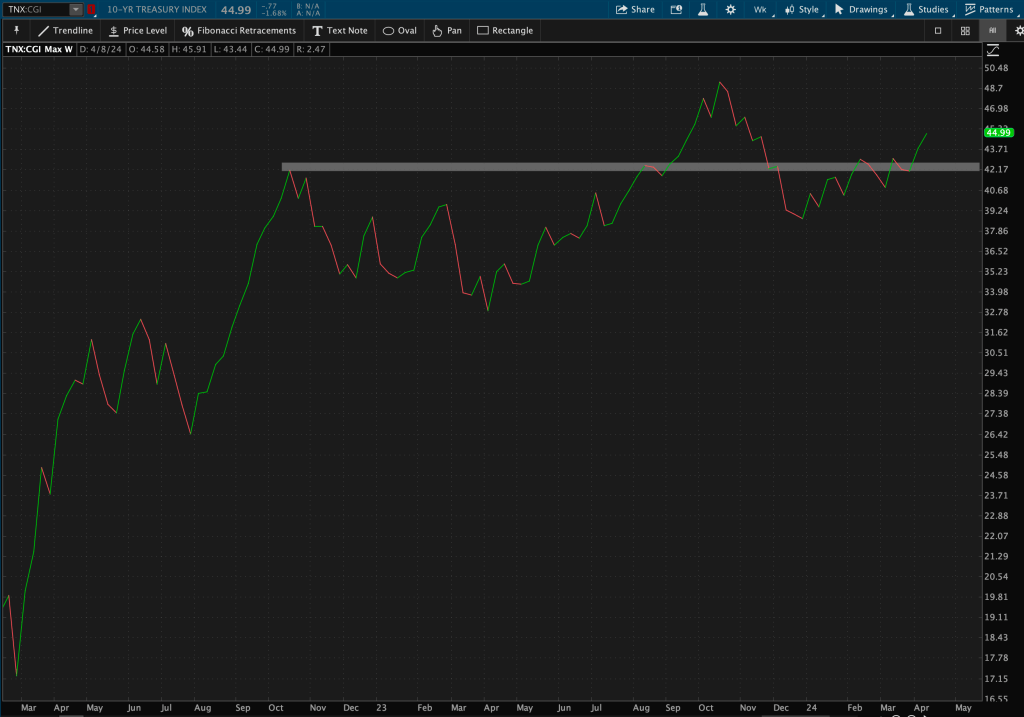
Task: Open the symbol selector dropdown arrow
Action: (x=76, y=9)
